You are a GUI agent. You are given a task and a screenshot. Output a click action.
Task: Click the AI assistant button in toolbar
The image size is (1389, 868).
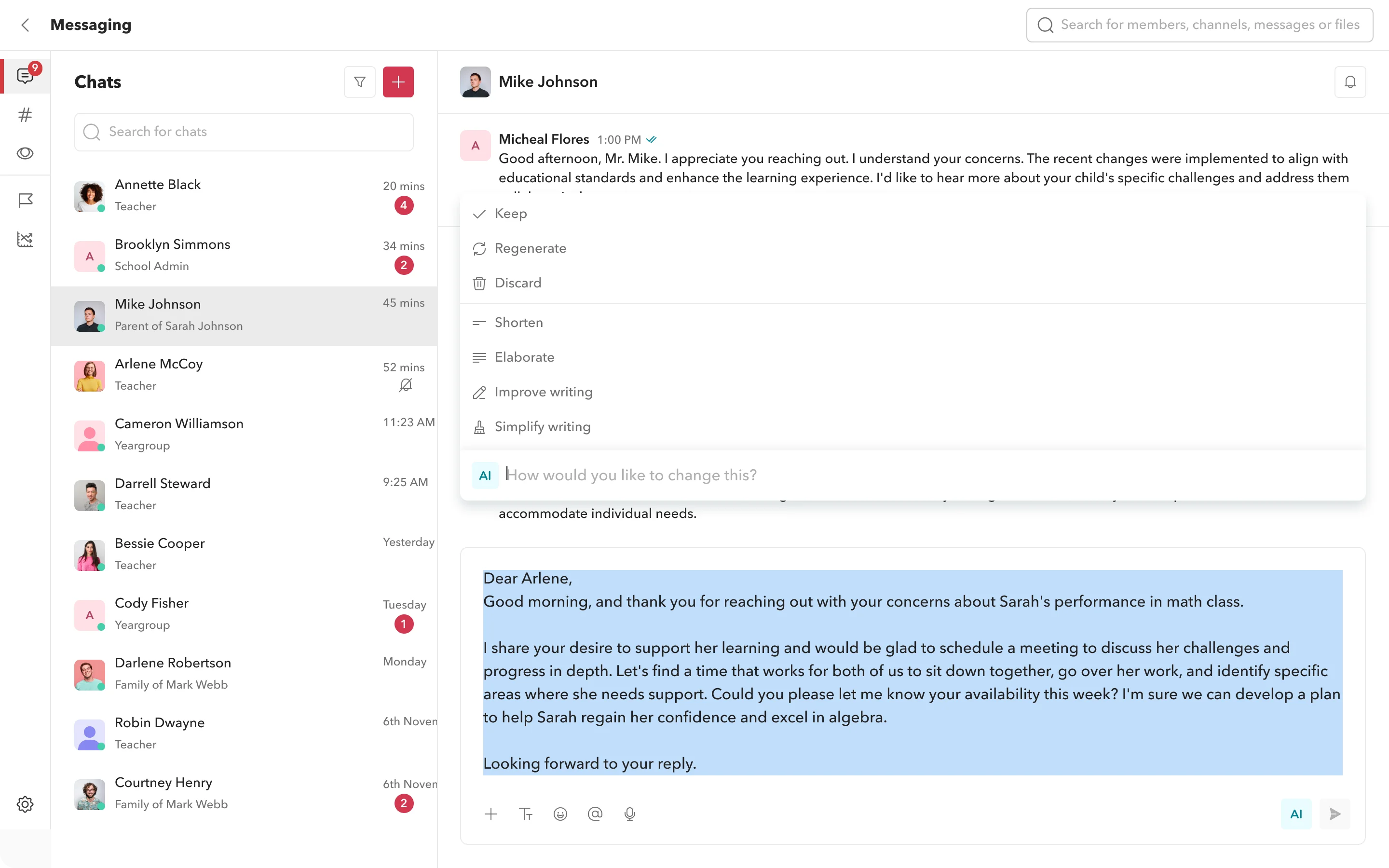click(1296, 813)
